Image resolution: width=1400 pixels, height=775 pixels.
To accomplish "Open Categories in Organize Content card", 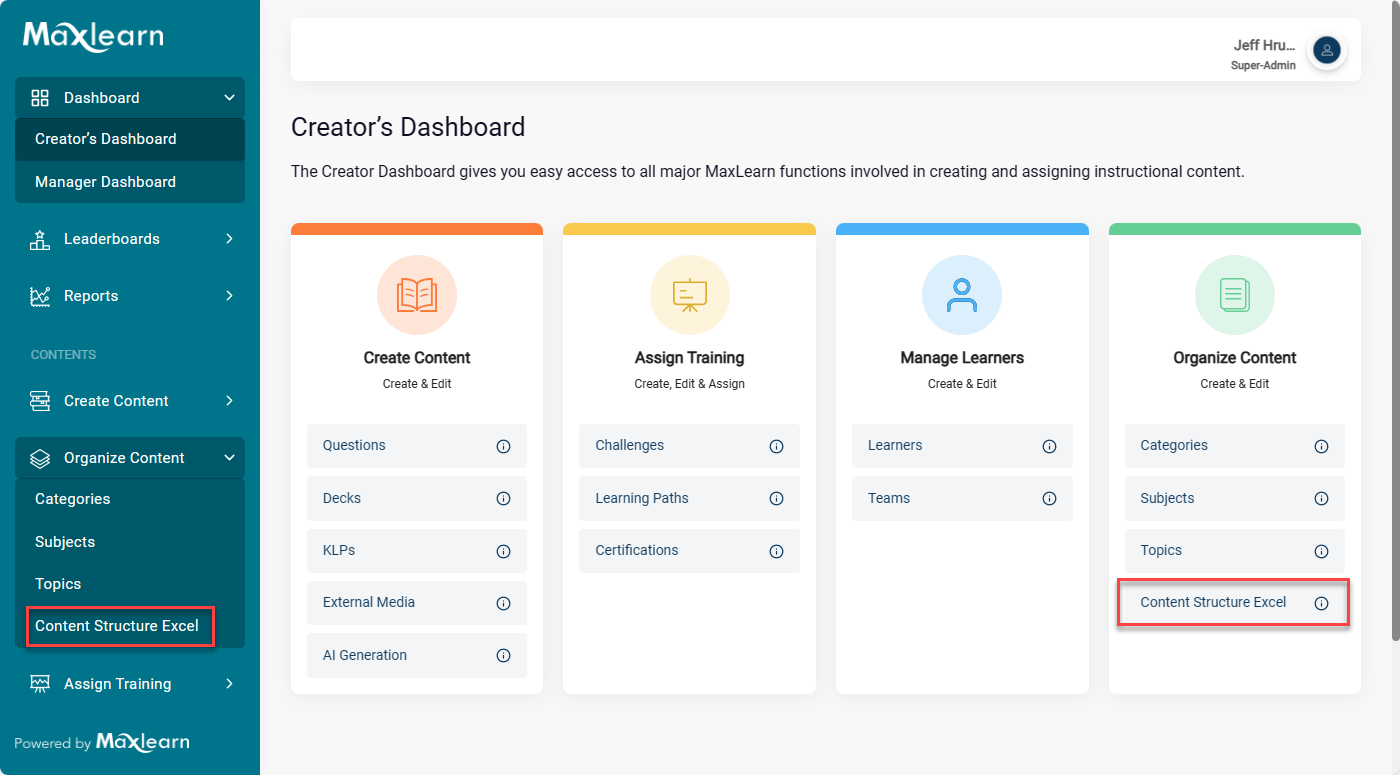I will [x=1235, y=446].
